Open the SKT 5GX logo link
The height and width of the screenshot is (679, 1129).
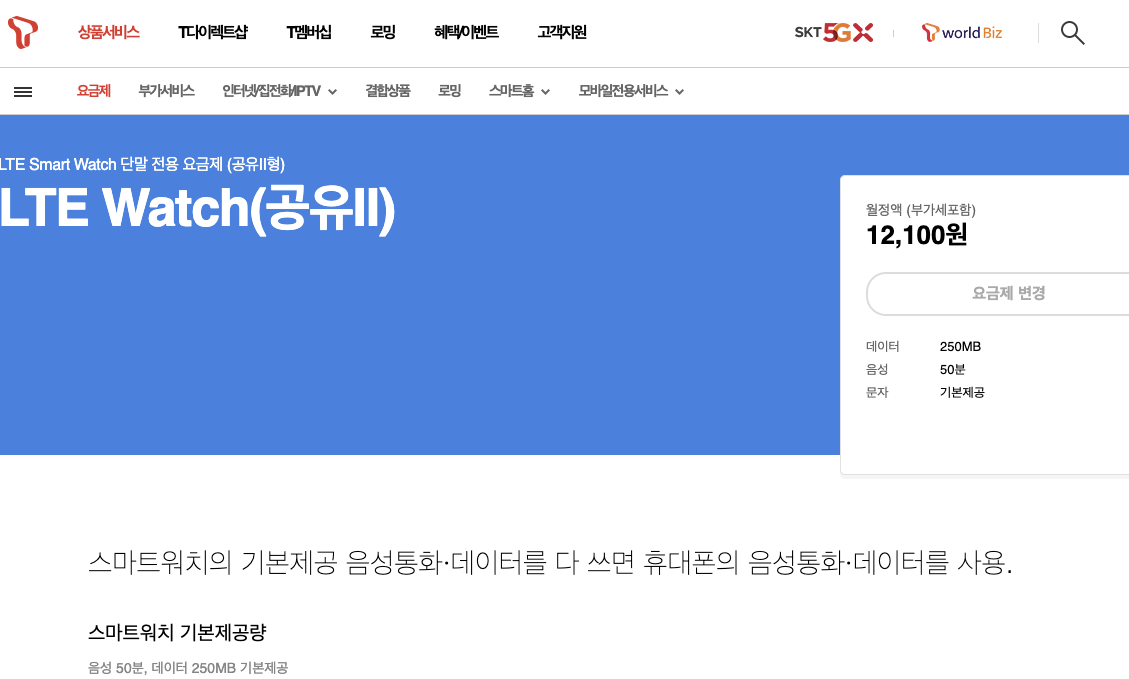pyautogui.click(x=834, y=32)
